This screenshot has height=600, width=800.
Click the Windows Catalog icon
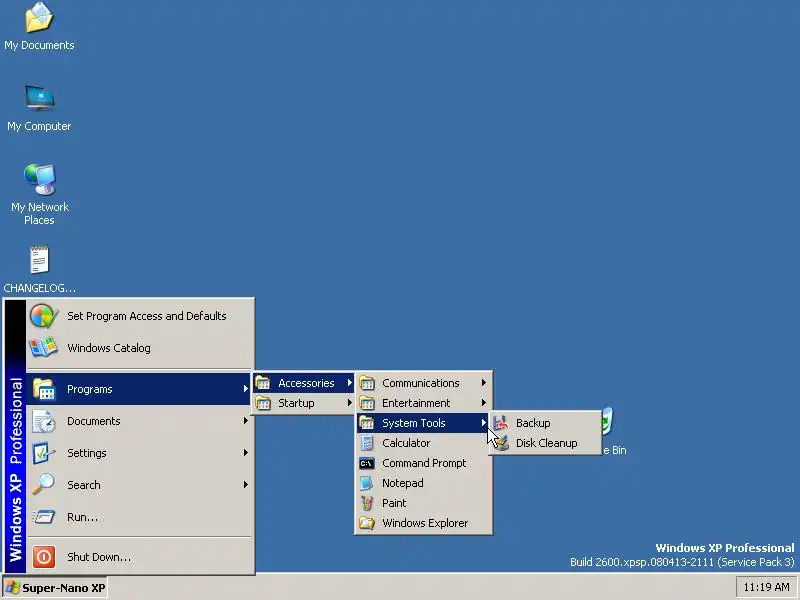coord(43,347)
